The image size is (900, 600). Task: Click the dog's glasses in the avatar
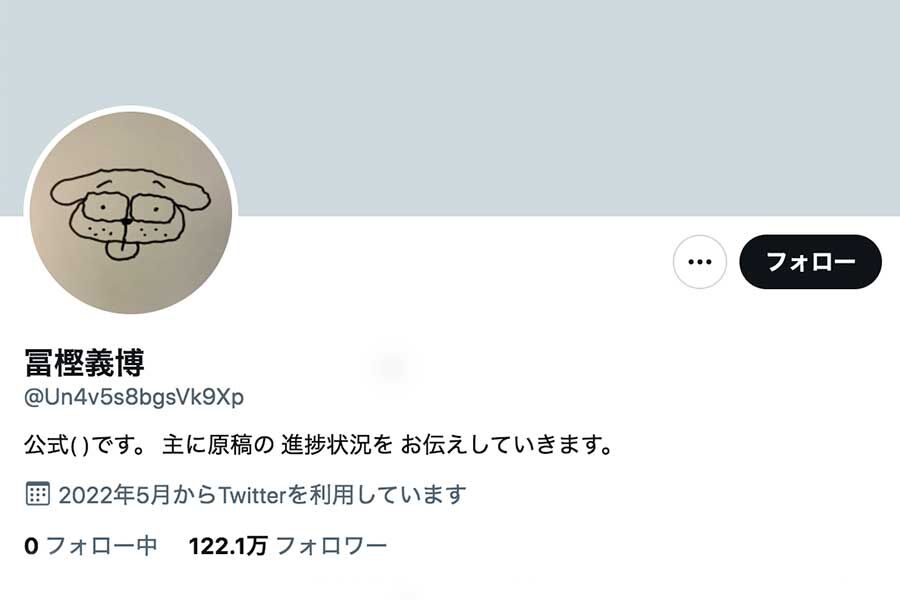click(x=127, y=210)
